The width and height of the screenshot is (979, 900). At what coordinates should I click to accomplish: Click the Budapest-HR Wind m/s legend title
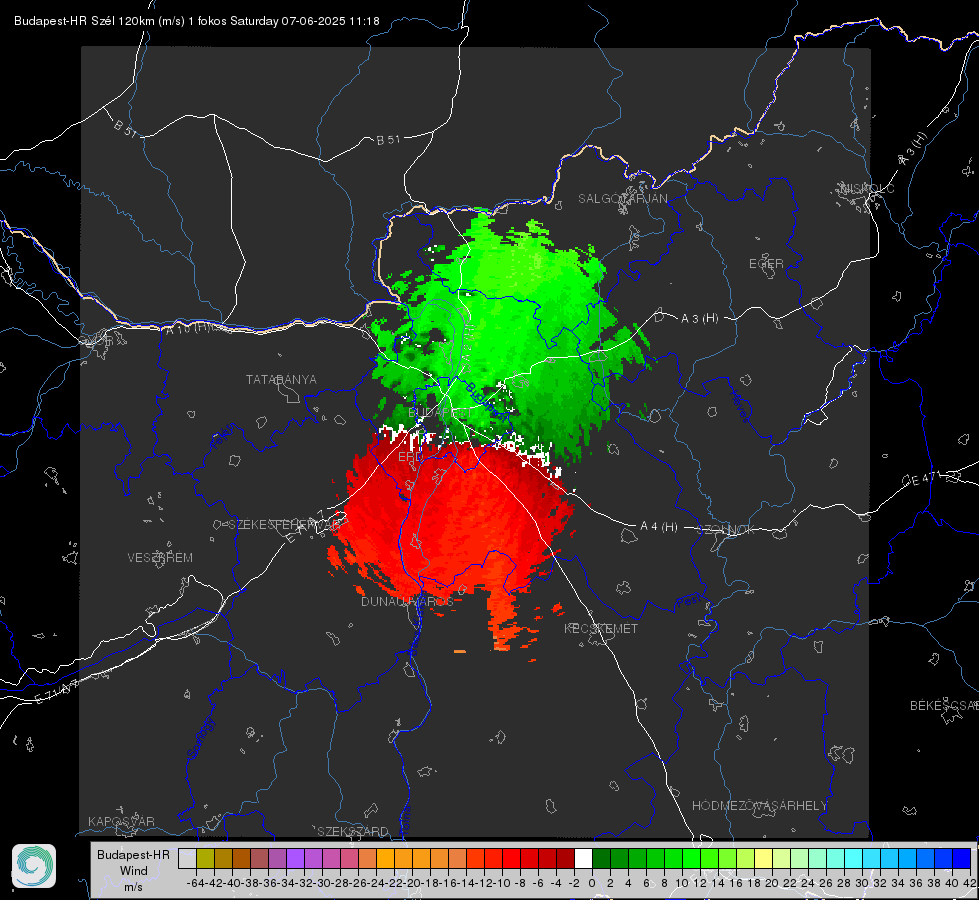(x=134, y=871)
